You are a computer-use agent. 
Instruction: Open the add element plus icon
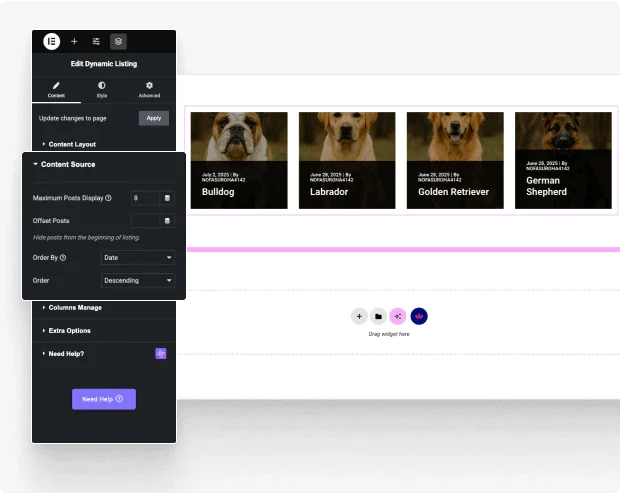(74, 42)
